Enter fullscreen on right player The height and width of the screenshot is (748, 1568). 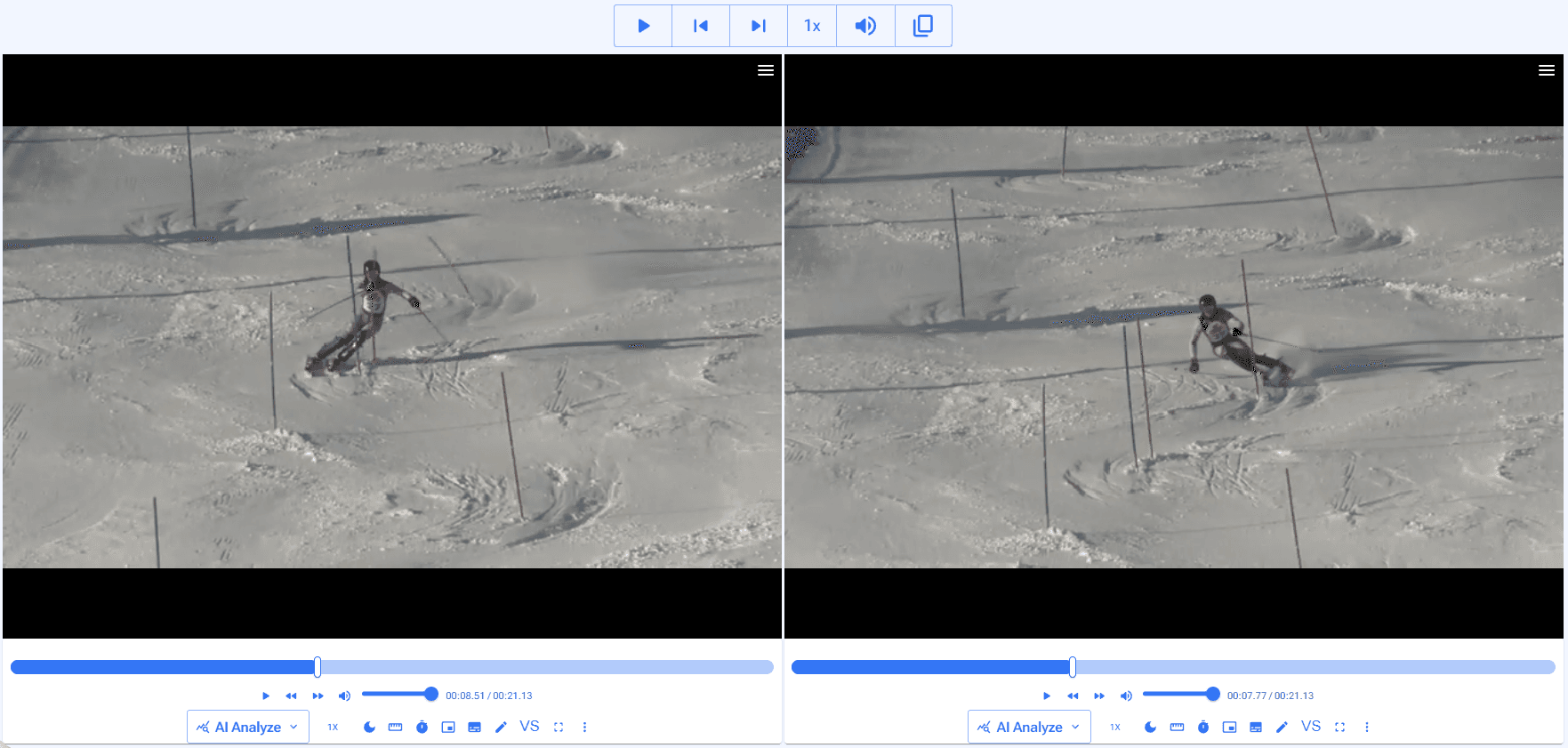(x=1339, y=727)
